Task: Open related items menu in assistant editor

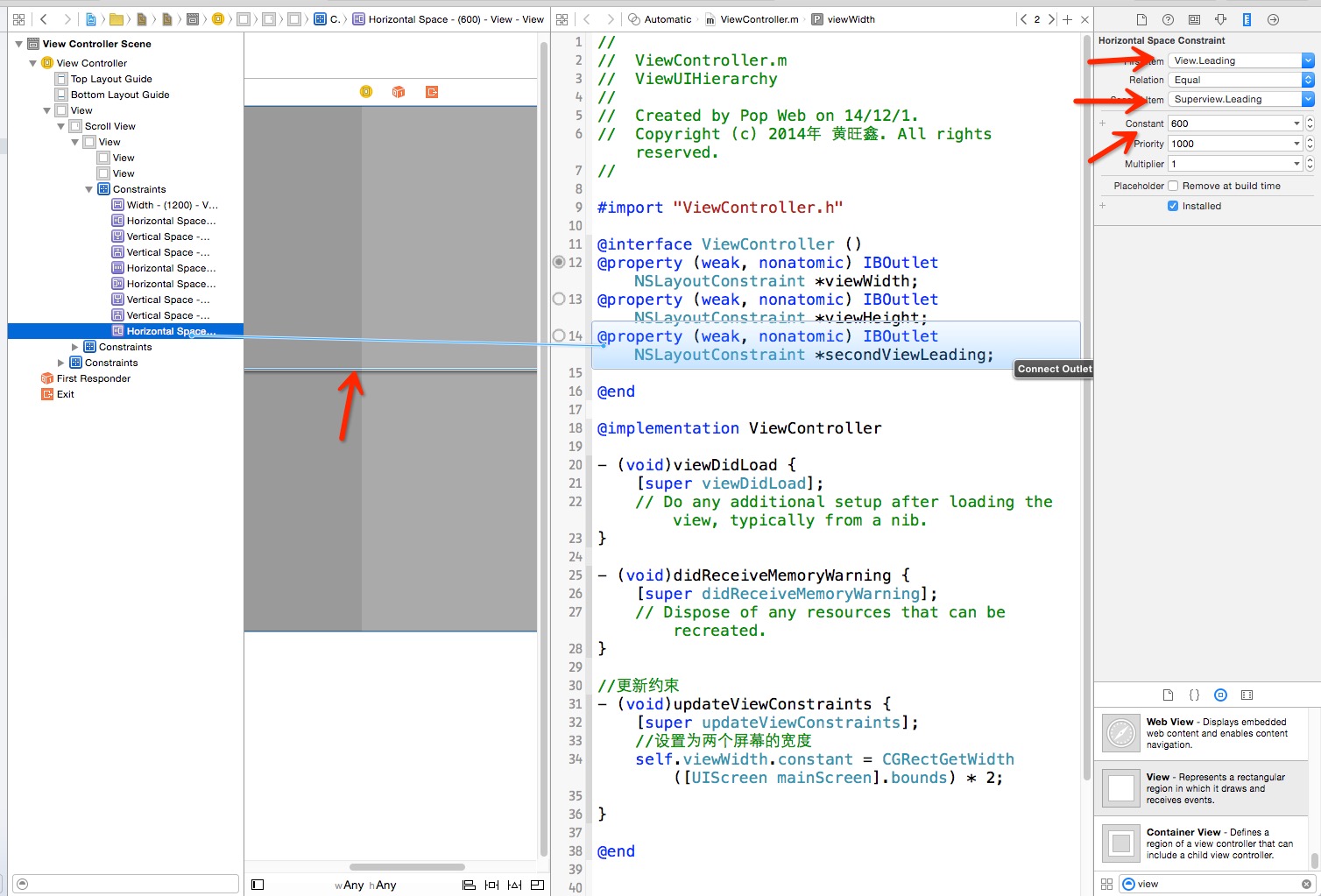Action: [562, 19]
